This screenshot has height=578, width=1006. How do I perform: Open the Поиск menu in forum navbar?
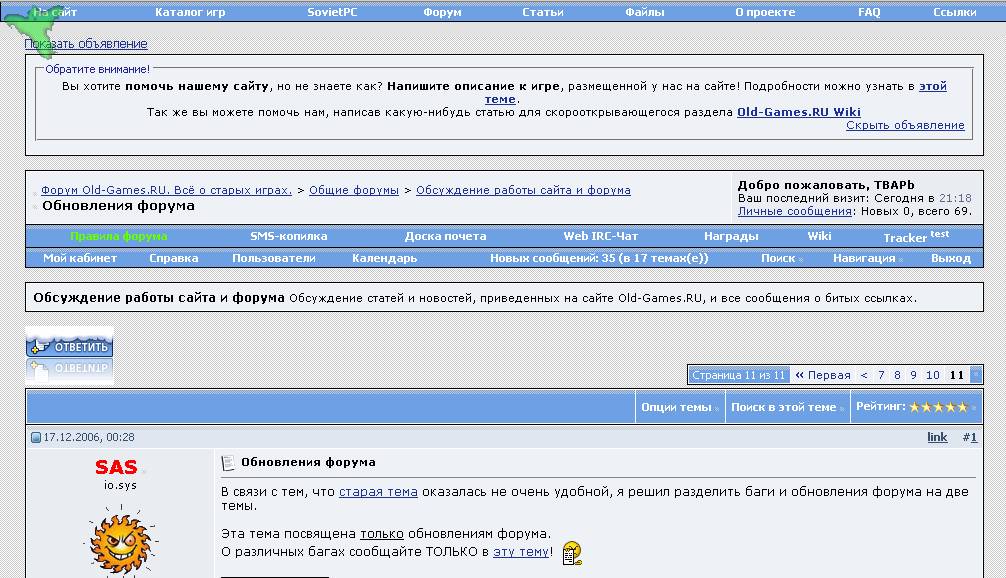point(781,258)
